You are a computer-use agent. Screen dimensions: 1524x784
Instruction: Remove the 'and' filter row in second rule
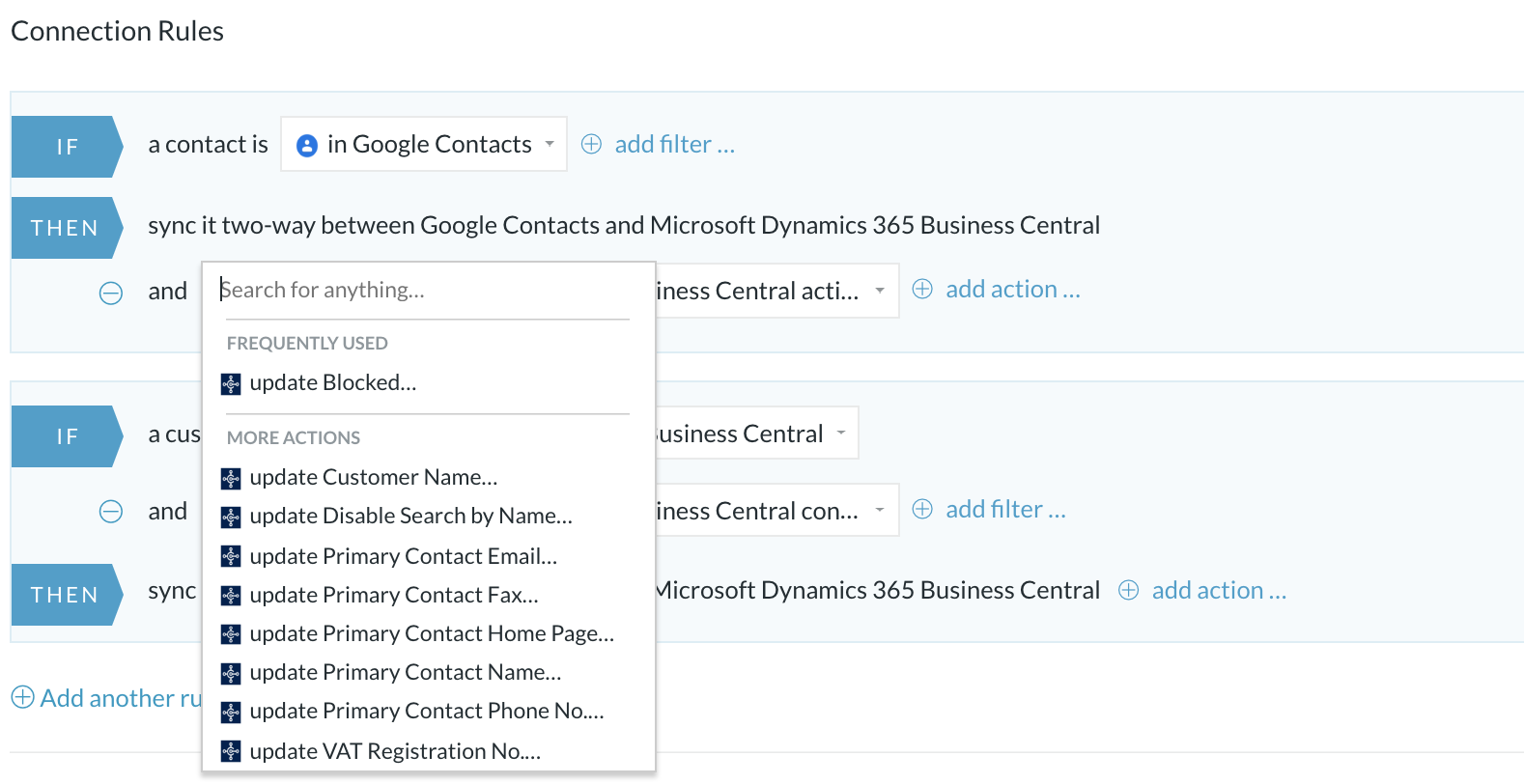click(111, 512)
